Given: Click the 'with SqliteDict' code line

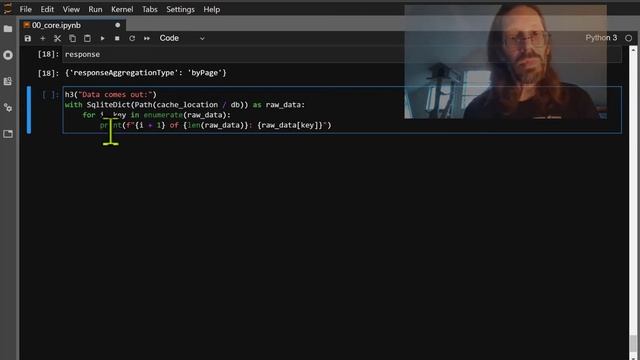Looking at the screenshot, I should click(184, 104).
